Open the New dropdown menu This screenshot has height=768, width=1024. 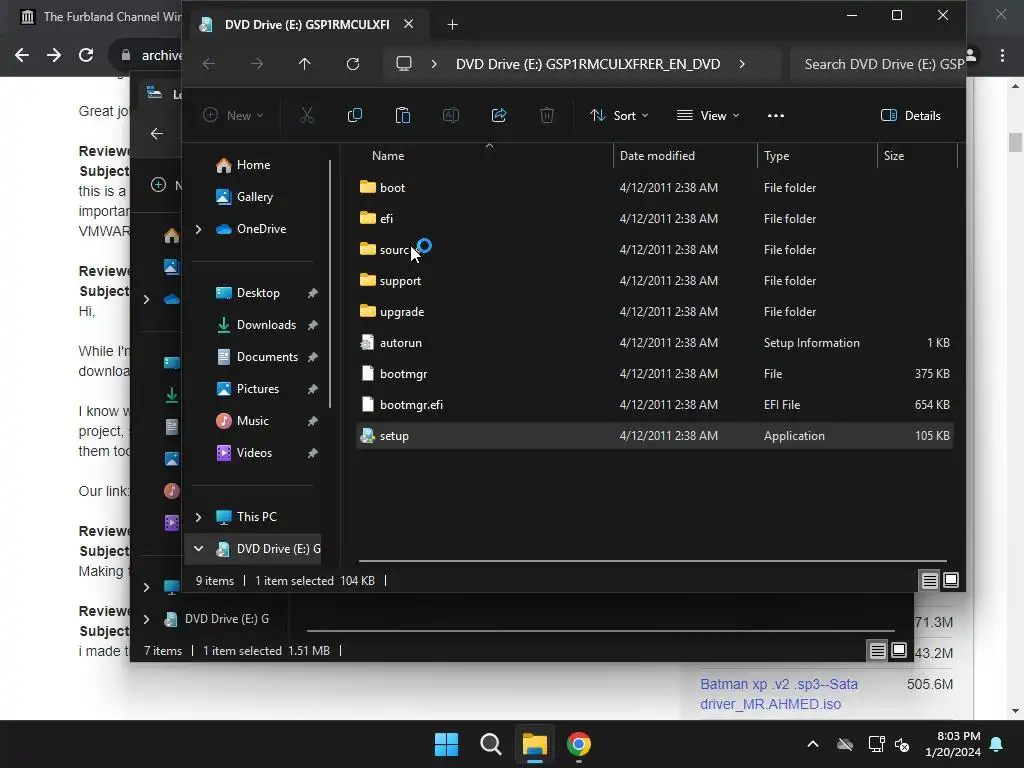point(233,116)
